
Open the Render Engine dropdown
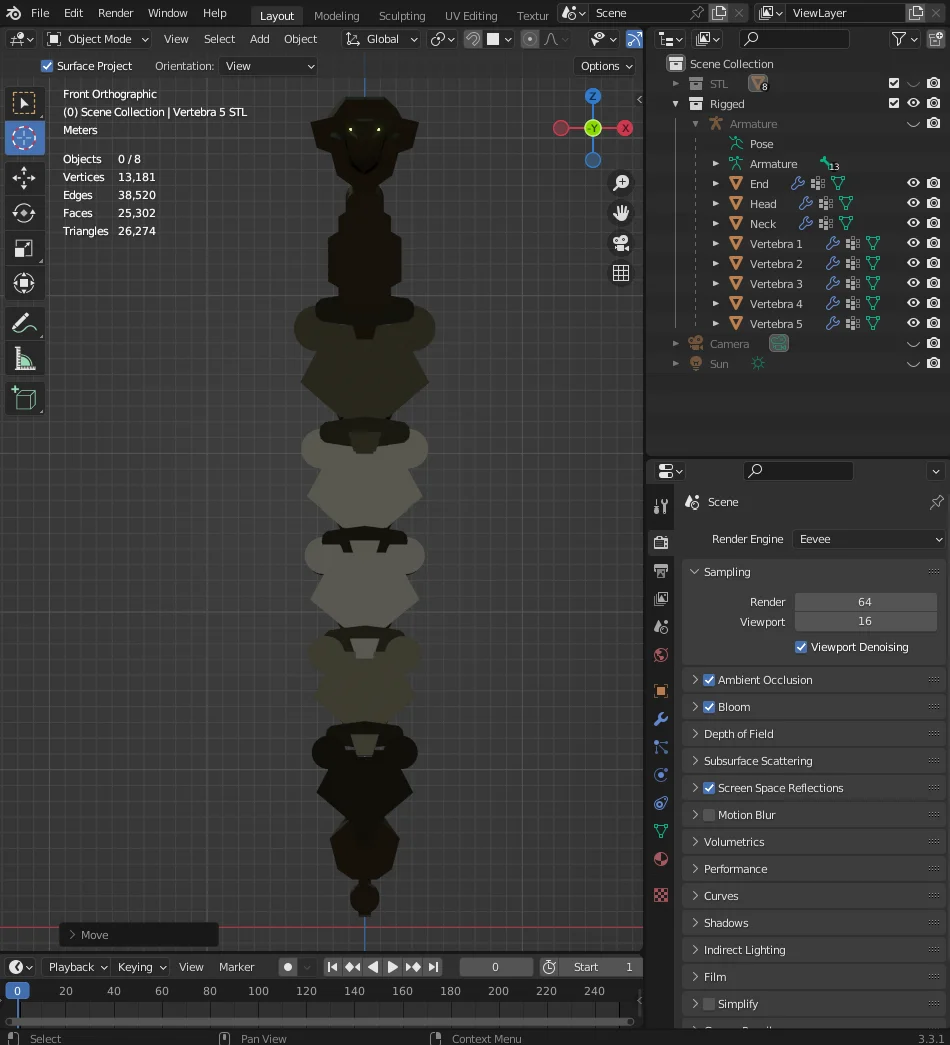868,539
